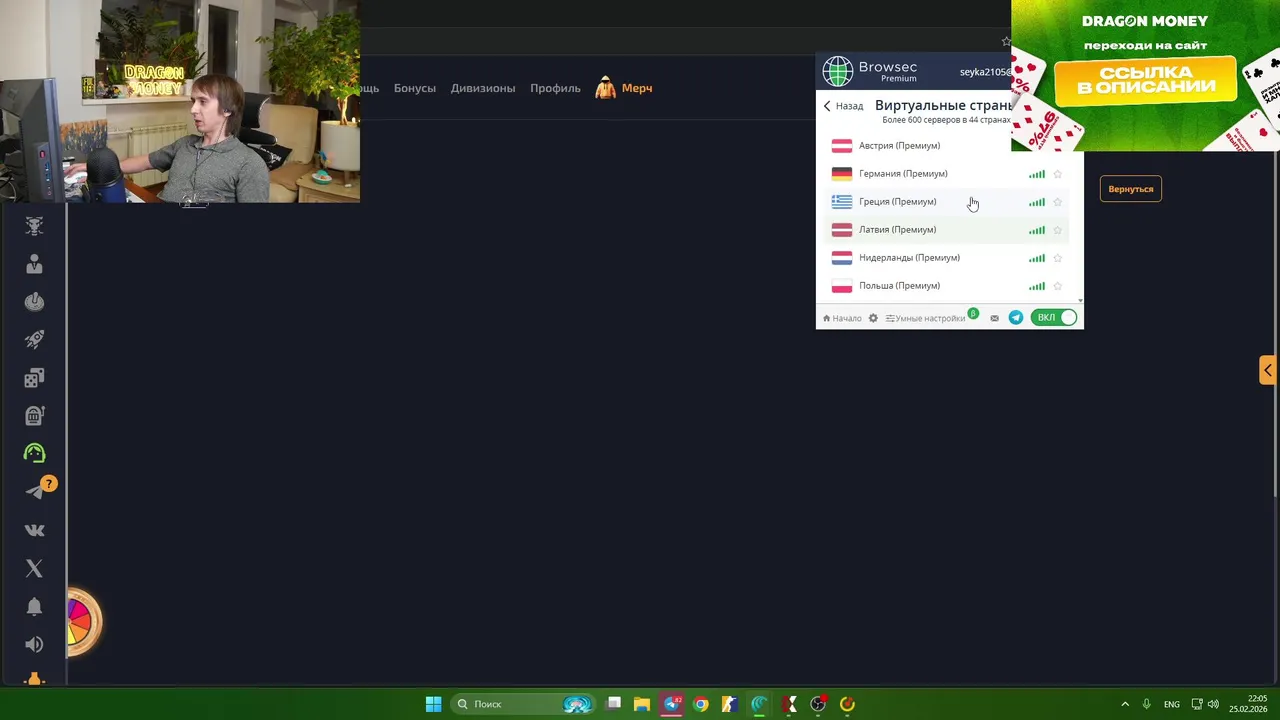
Task: Select Латвия (Премиум) server
Action: [x=948, y=230]
